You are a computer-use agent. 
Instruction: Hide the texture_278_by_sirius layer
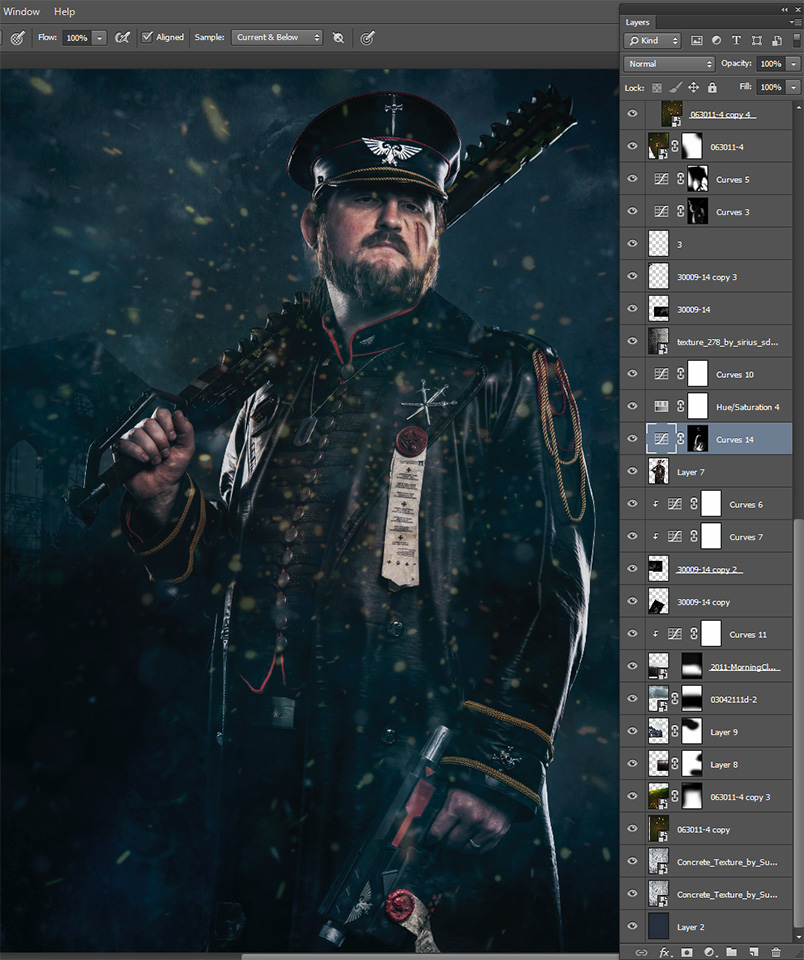(x=633, y=341)
